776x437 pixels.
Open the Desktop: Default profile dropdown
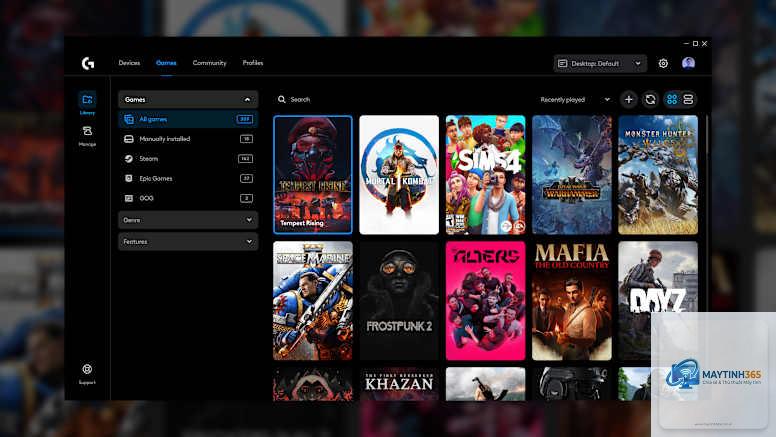pyautogui.click(x=600, y=63)
